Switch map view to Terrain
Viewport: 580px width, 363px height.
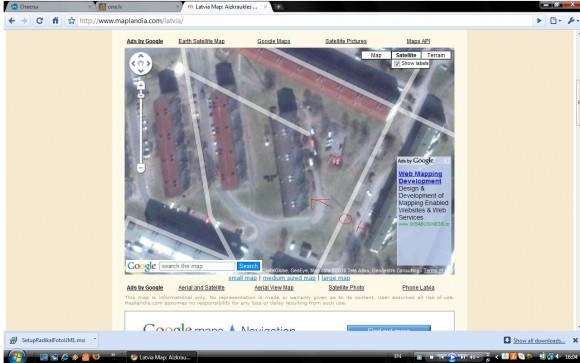[x=436, y=55]
